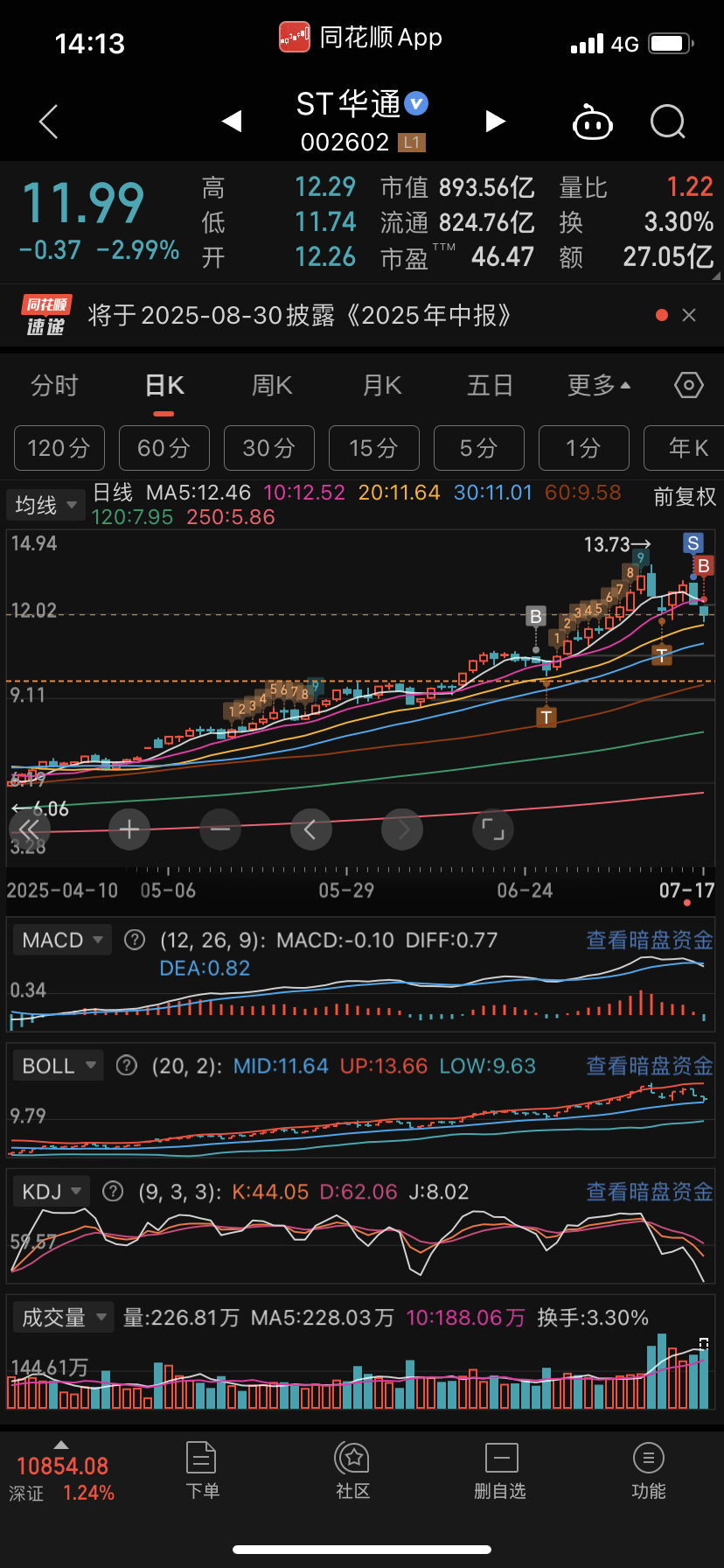
Task: Expand quote details corner triangle
Action: pos(716,276)
